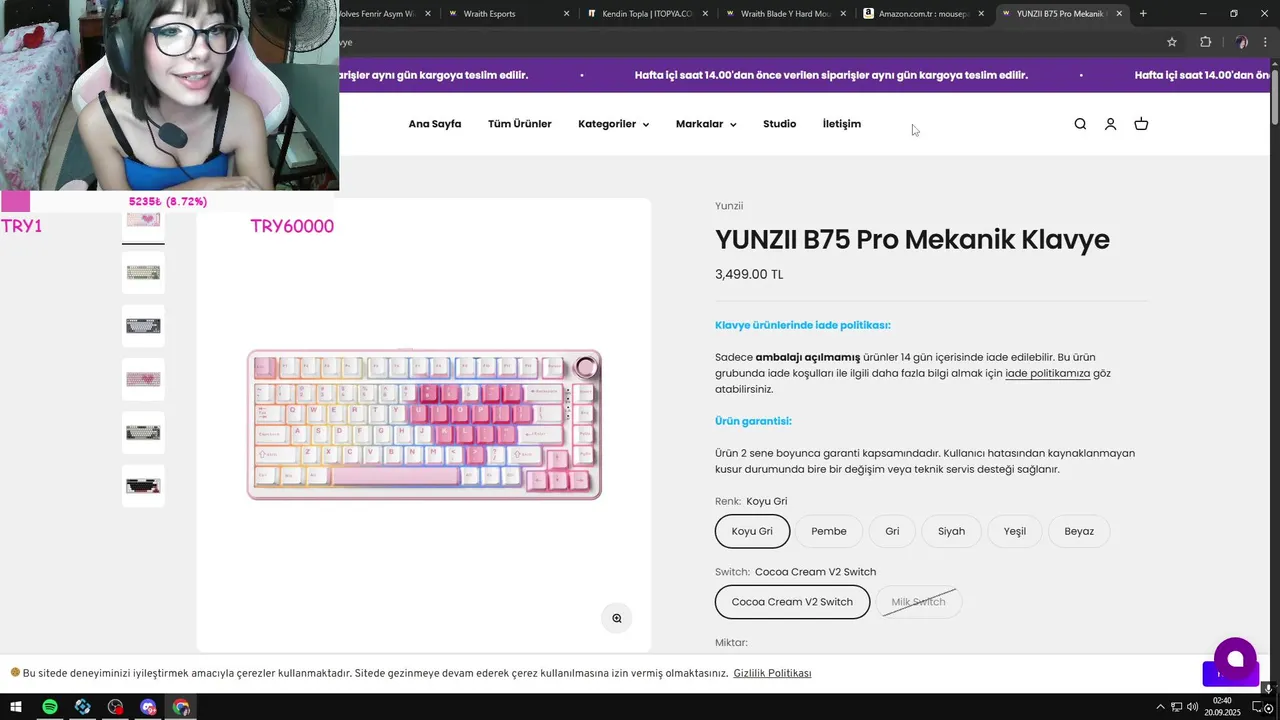The height and width of the screenshot is (720, 1280).
Task: Open the site search magnifier icon
Action: click(x=1080, y=124)
